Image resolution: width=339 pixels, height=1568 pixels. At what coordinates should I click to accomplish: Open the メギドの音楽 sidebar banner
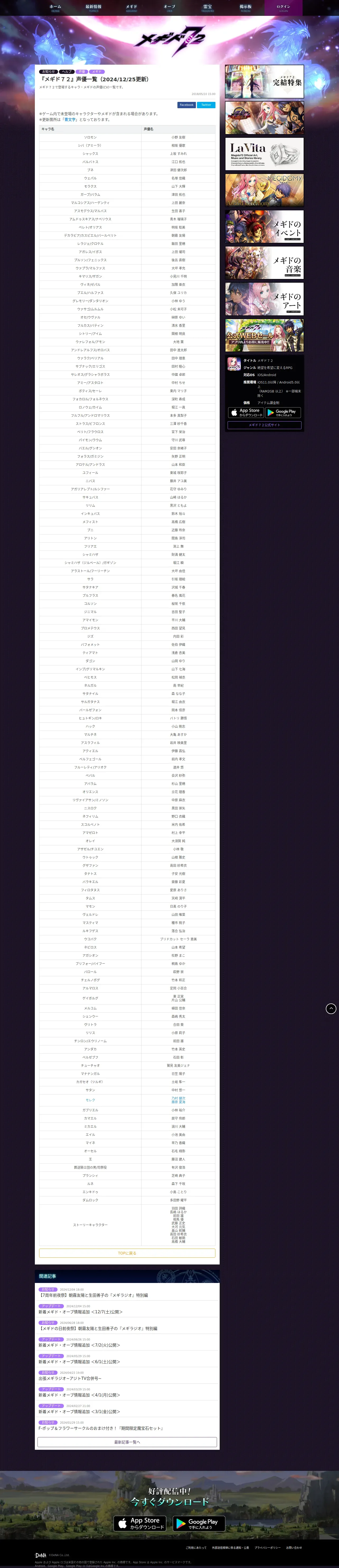(x=264, y=262)
